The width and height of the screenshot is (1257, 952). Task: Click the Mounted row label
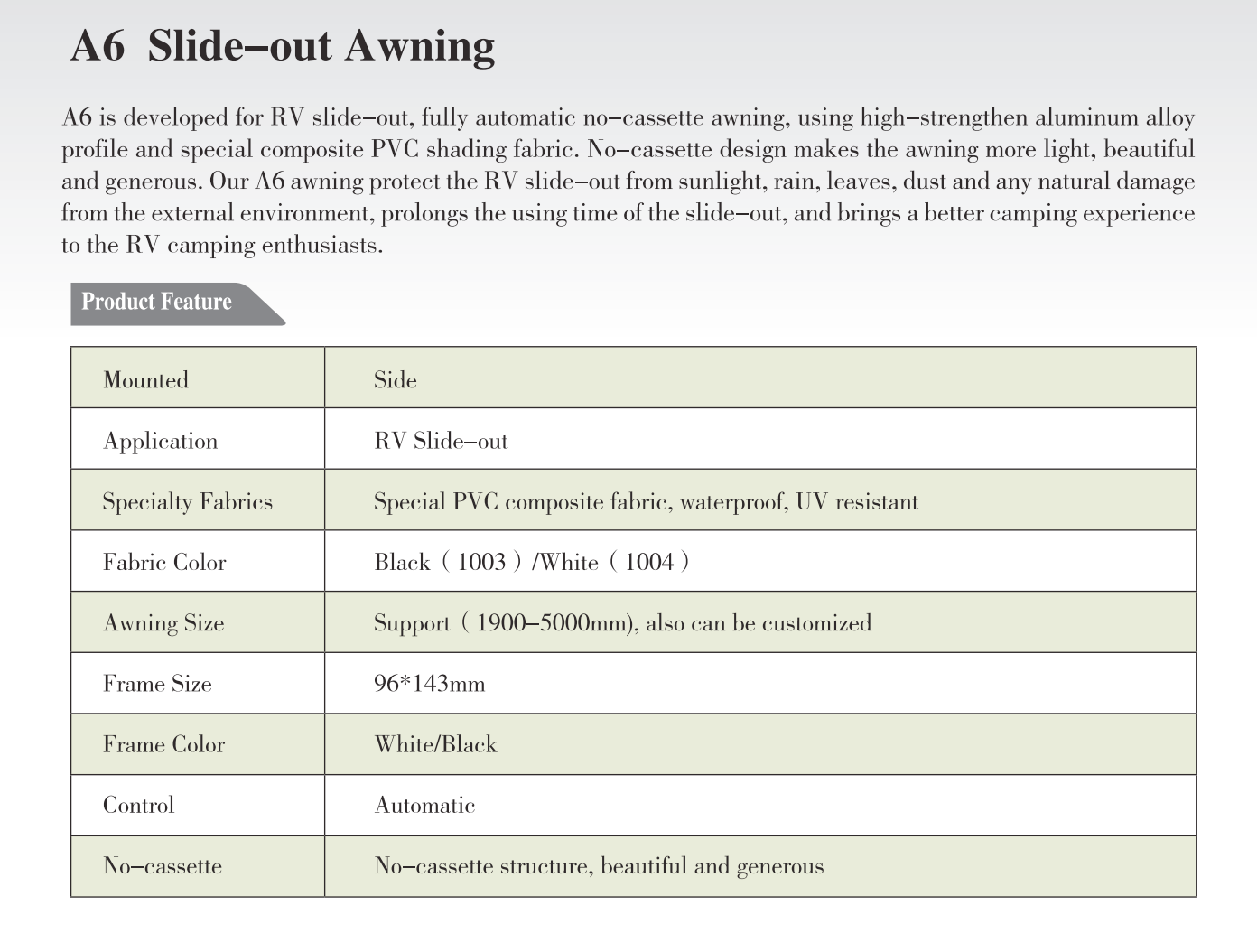[145, 379]
